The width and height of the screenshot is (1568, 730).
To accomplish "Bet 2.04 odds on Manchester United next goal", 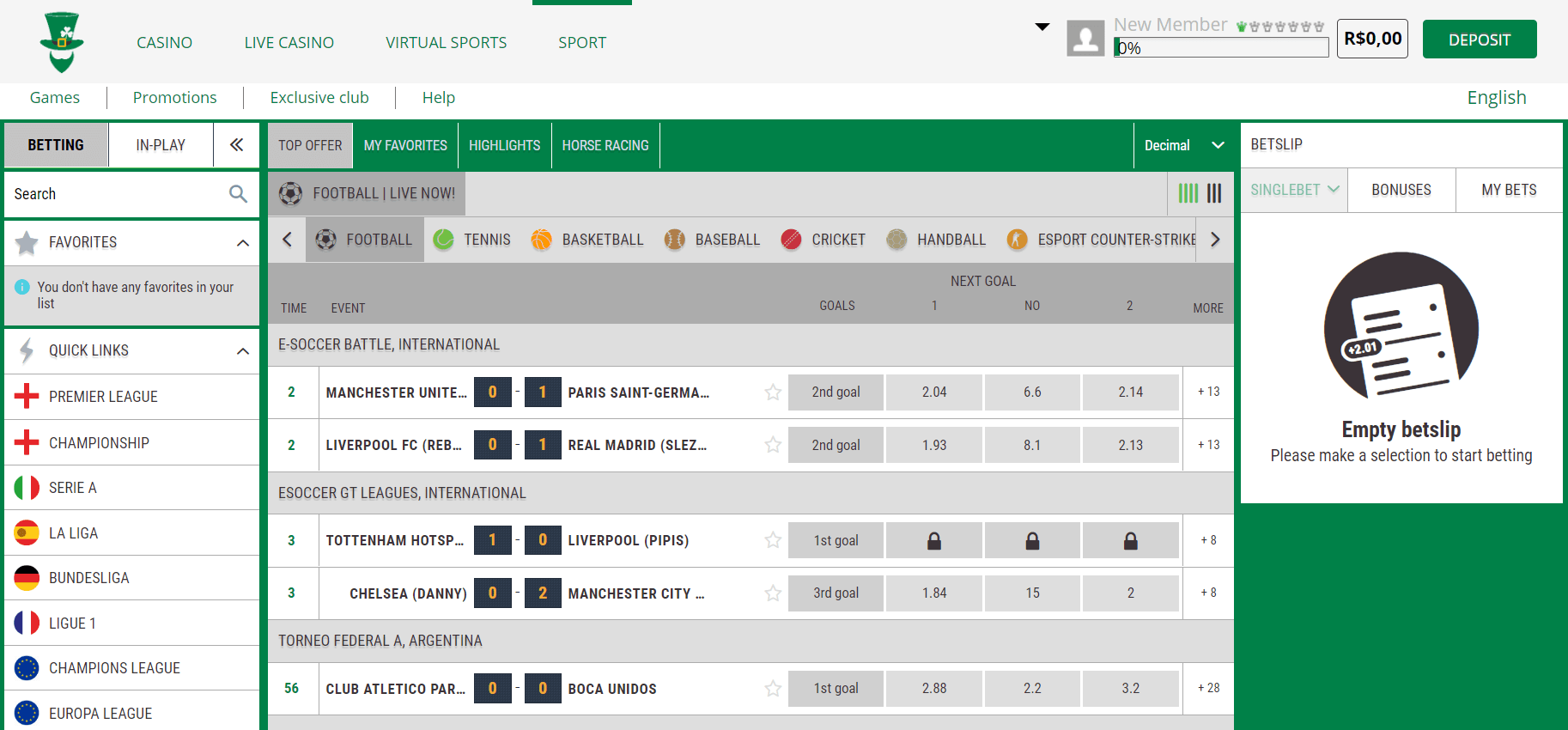I will pyautogui.click(x=934, y=392).
